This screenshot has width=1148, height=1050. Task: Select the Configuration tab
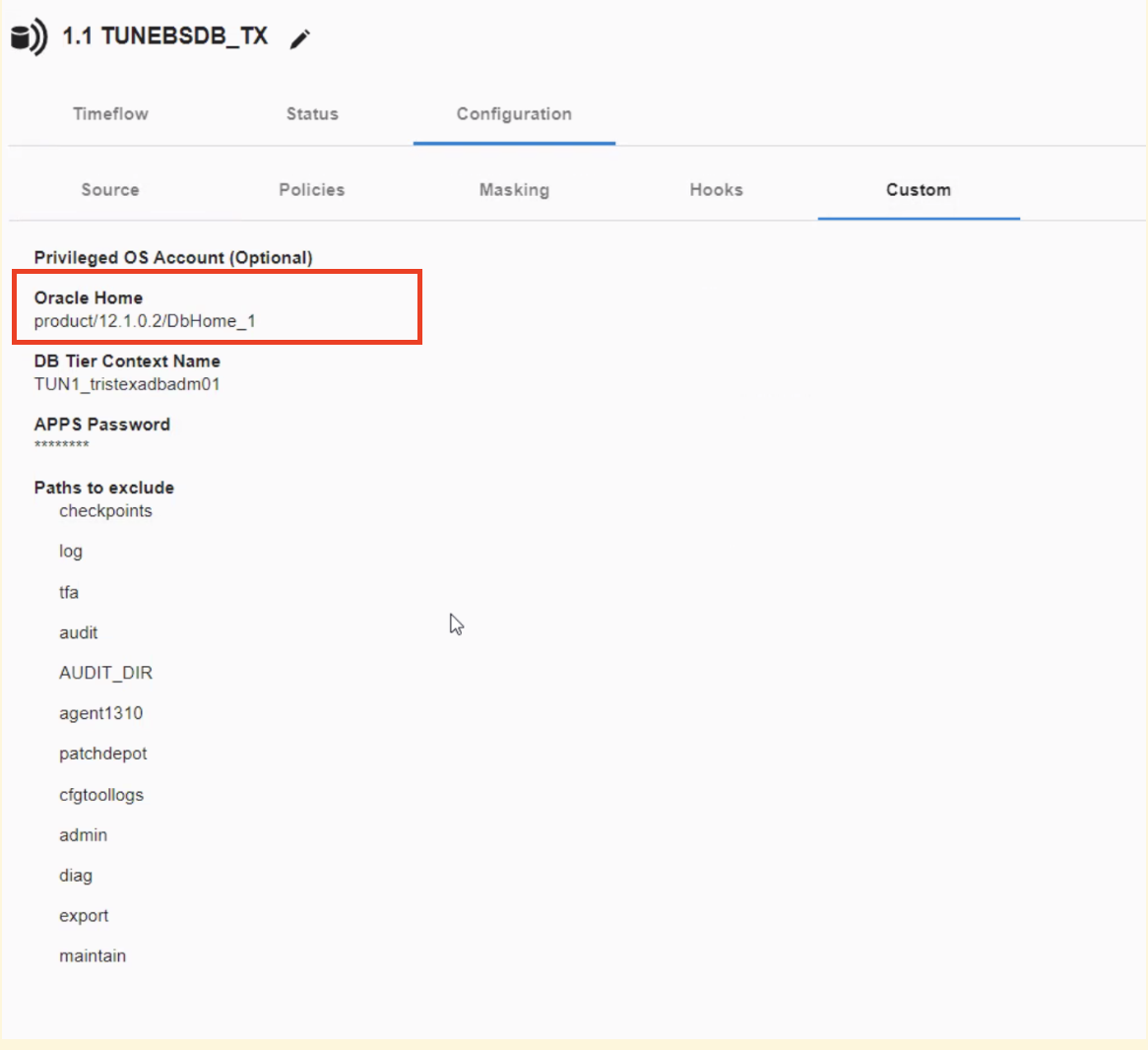pos(514,114)
